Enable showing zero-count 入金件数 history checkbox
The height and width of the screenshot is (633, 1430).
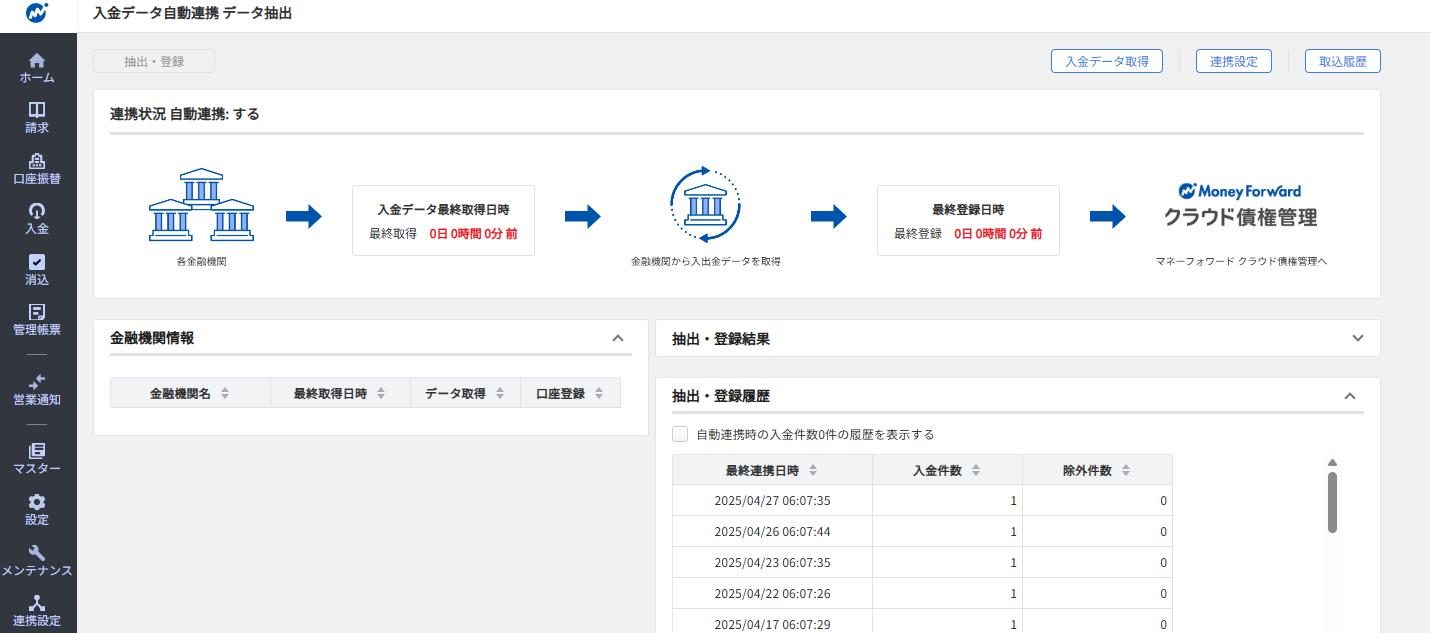point(680,434)
